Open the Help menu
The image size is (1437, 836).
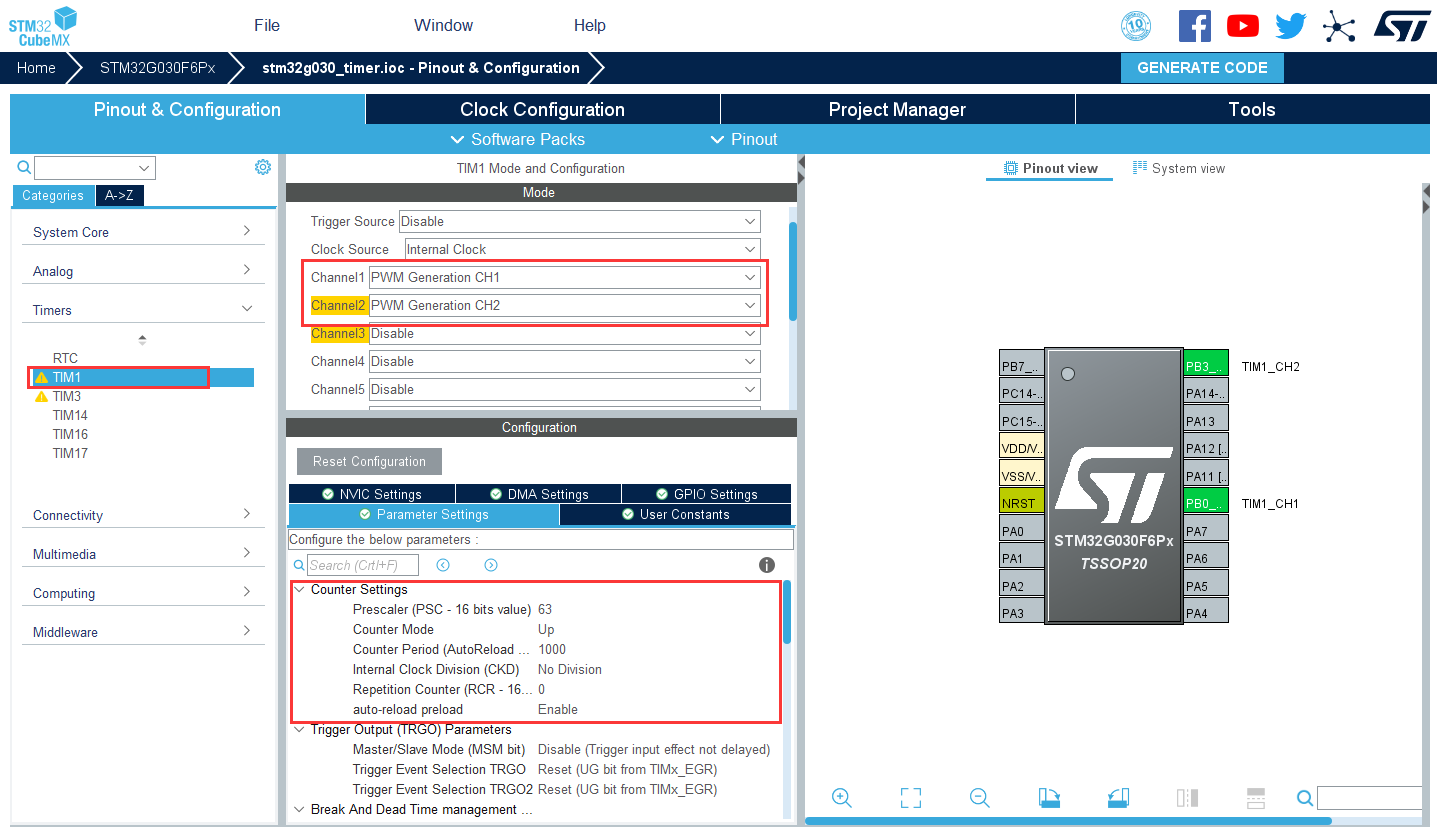pyautogui.click(x=590, y=26)
